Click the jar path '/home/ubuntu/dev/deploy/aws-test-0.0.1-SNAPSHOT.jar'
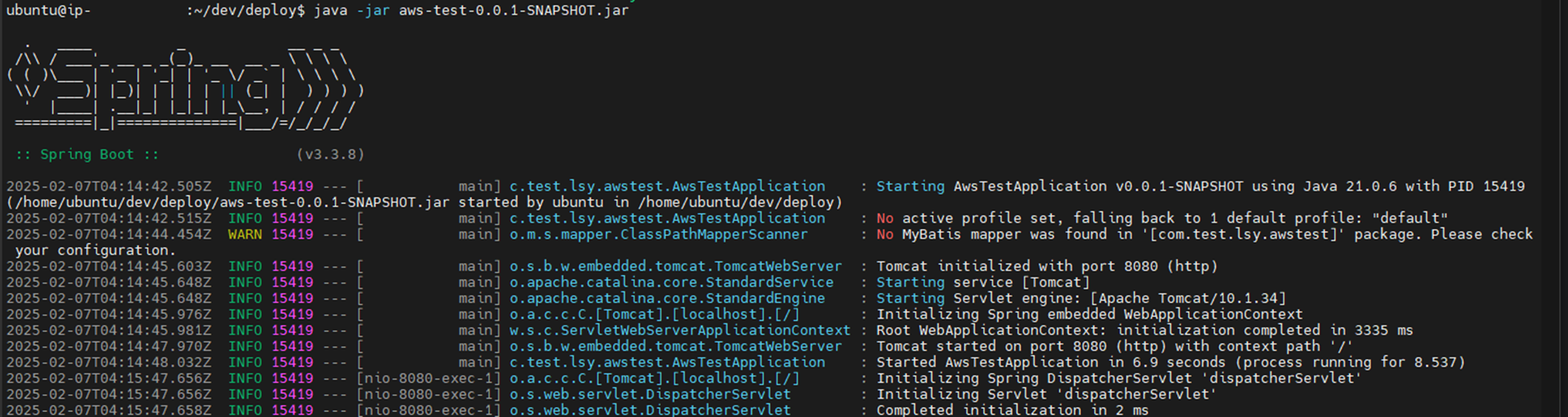The image size is (1568, 417). pyautogui.click(x=230, y=202)
